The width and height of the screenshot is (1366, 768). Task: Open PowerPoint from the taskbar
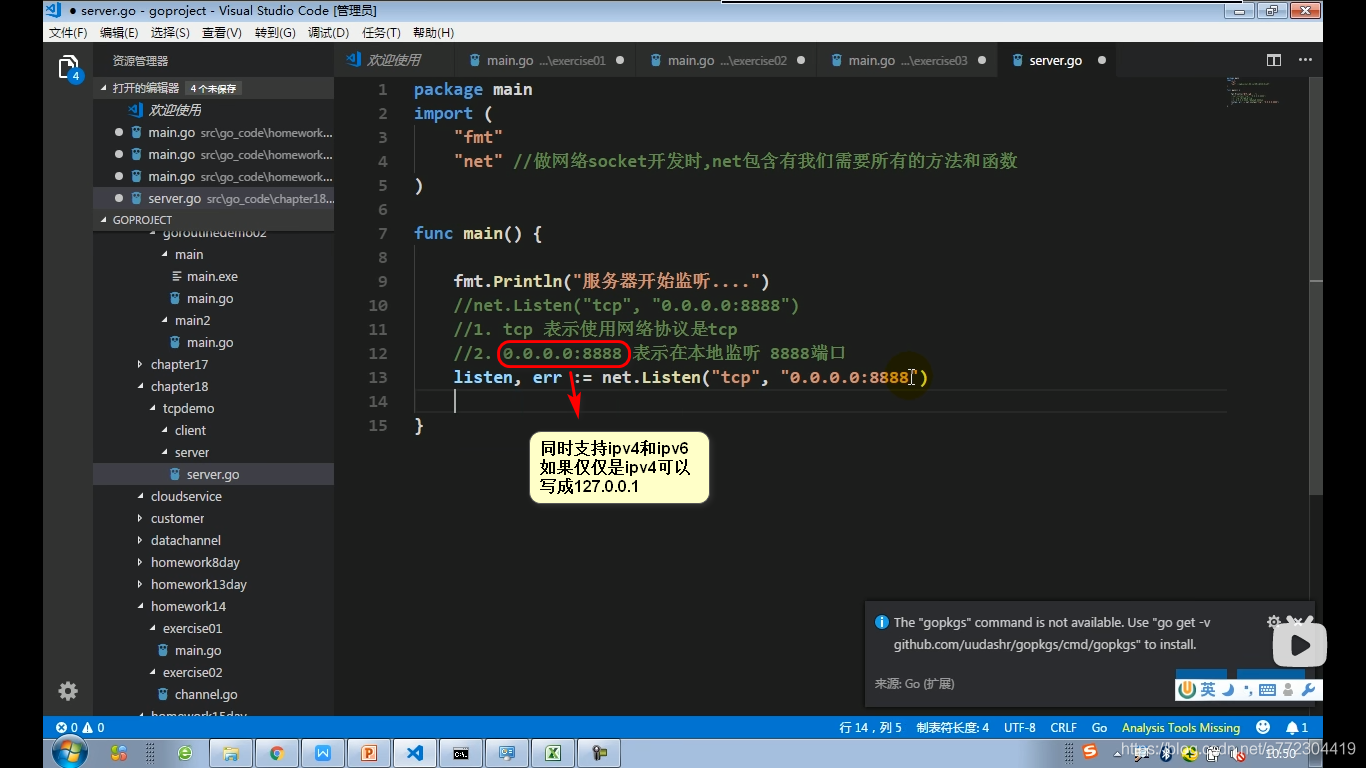[369, 753]
